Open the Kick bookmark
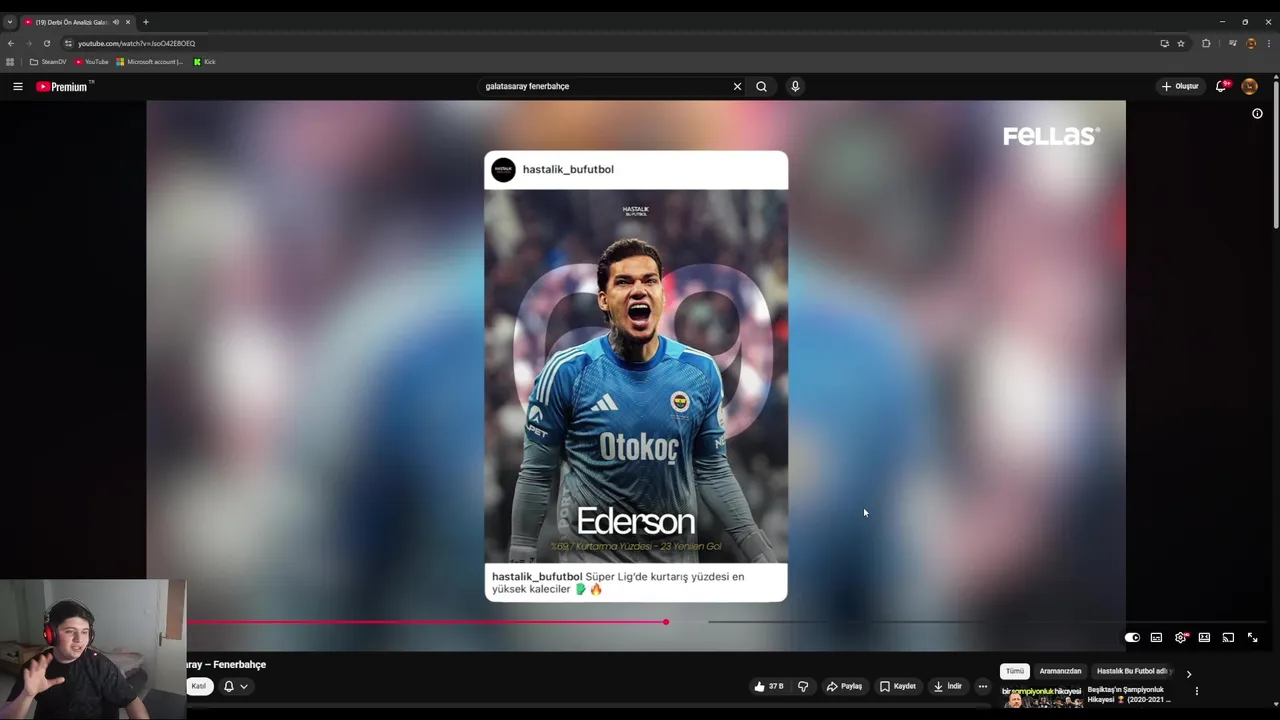The width and height of the screenshot is (1280, 720). pos(204,62)
